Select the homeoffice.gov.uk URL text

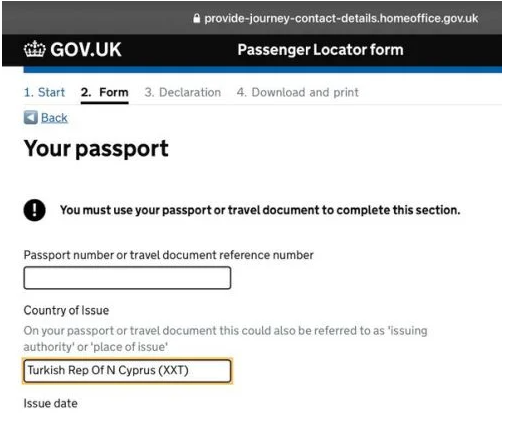coord(341,18)
